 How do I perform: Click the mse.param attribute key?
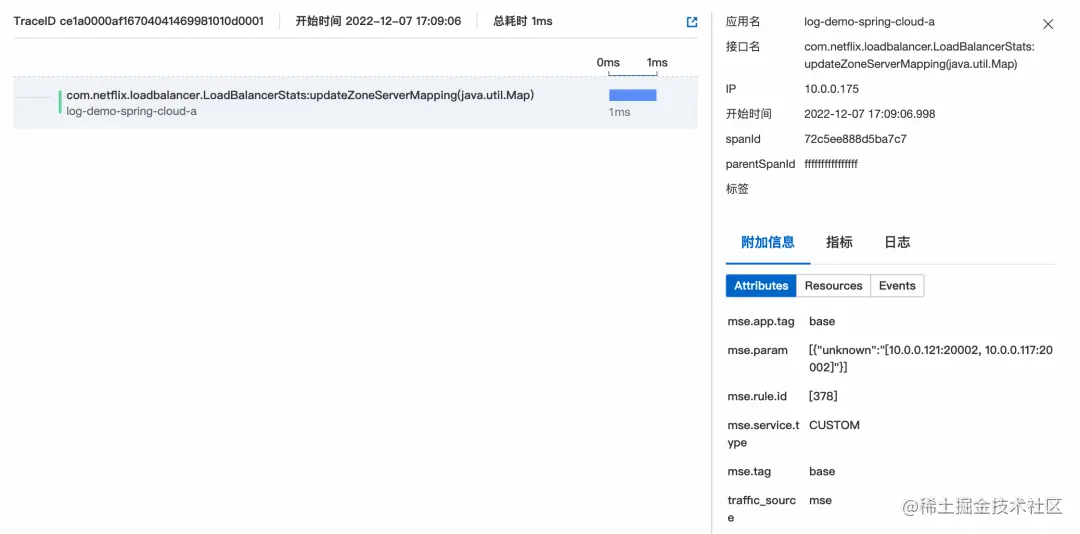[x=757, y=351]
